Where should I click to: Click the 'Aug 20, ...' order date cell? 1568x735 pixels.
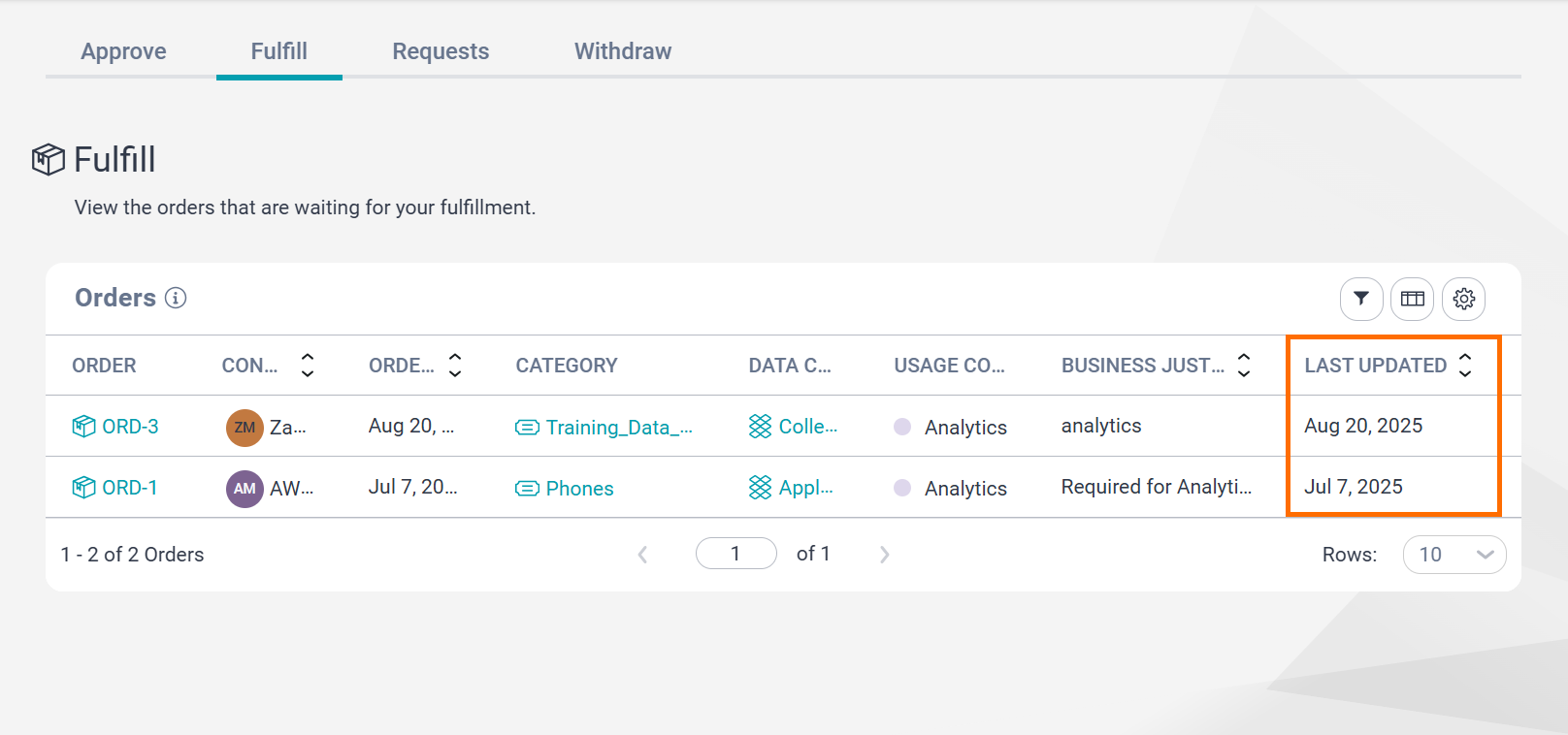pyautogui.click(x=411, y=426)
